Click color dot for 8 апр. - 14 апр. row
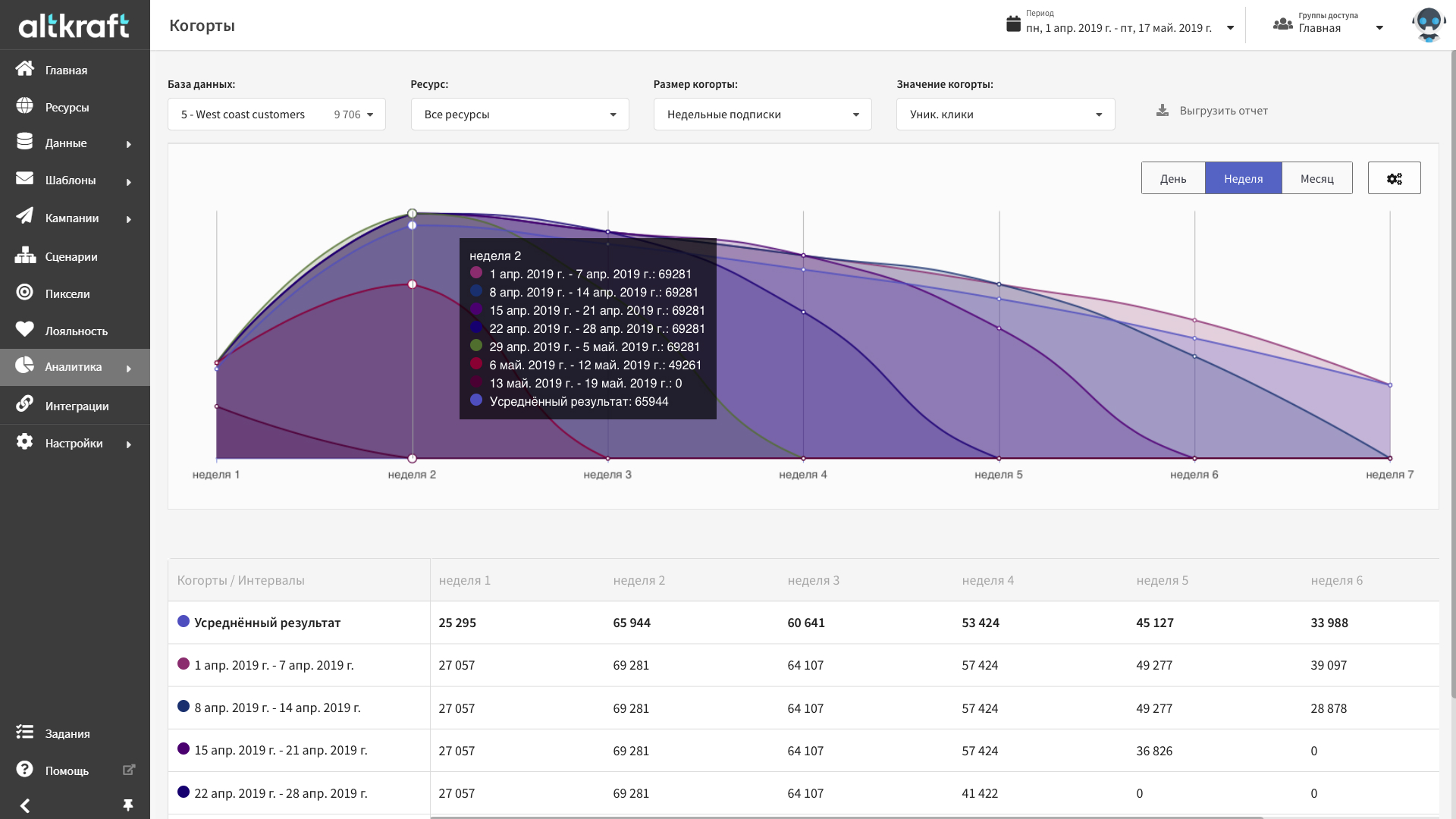 [x=184, y=706]
